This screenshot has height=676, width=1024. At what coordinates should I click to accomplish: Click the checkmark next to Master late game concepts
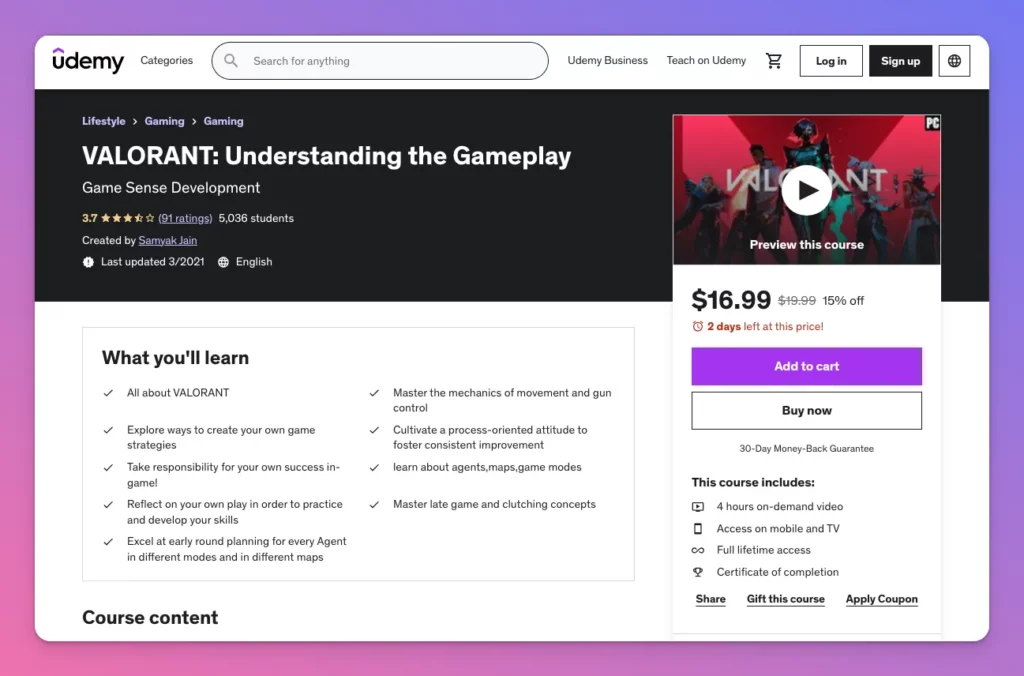point(375,503)
